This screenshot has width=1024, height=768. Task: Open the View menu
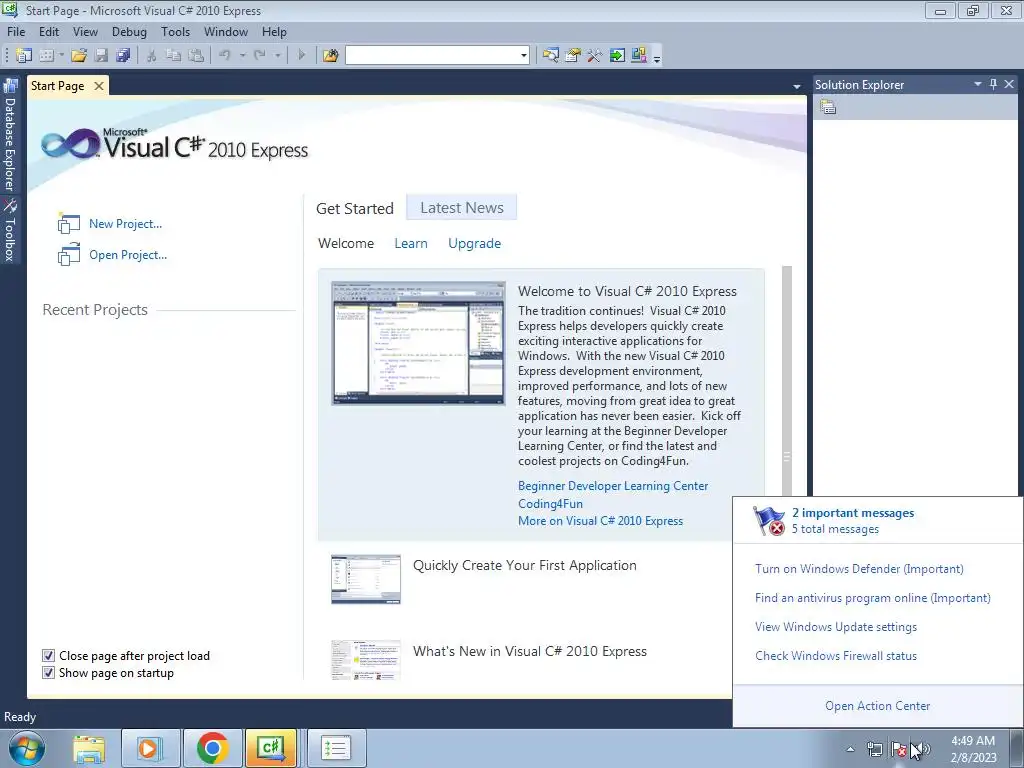click(x=86, y=31)
